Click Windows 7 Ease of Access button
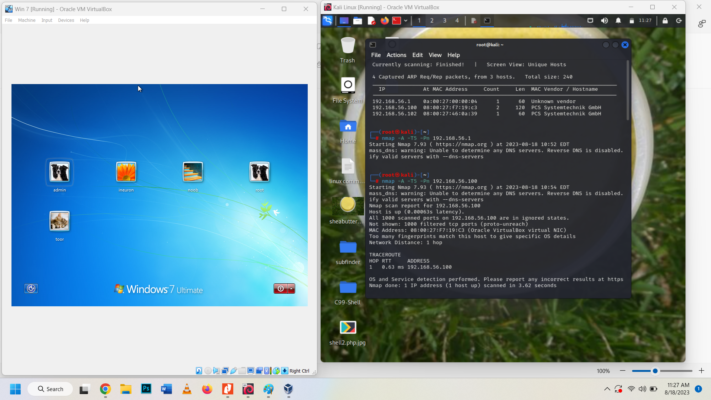This screenshot has width=711, height=400. pyautogui.click(x=31, y=288)
